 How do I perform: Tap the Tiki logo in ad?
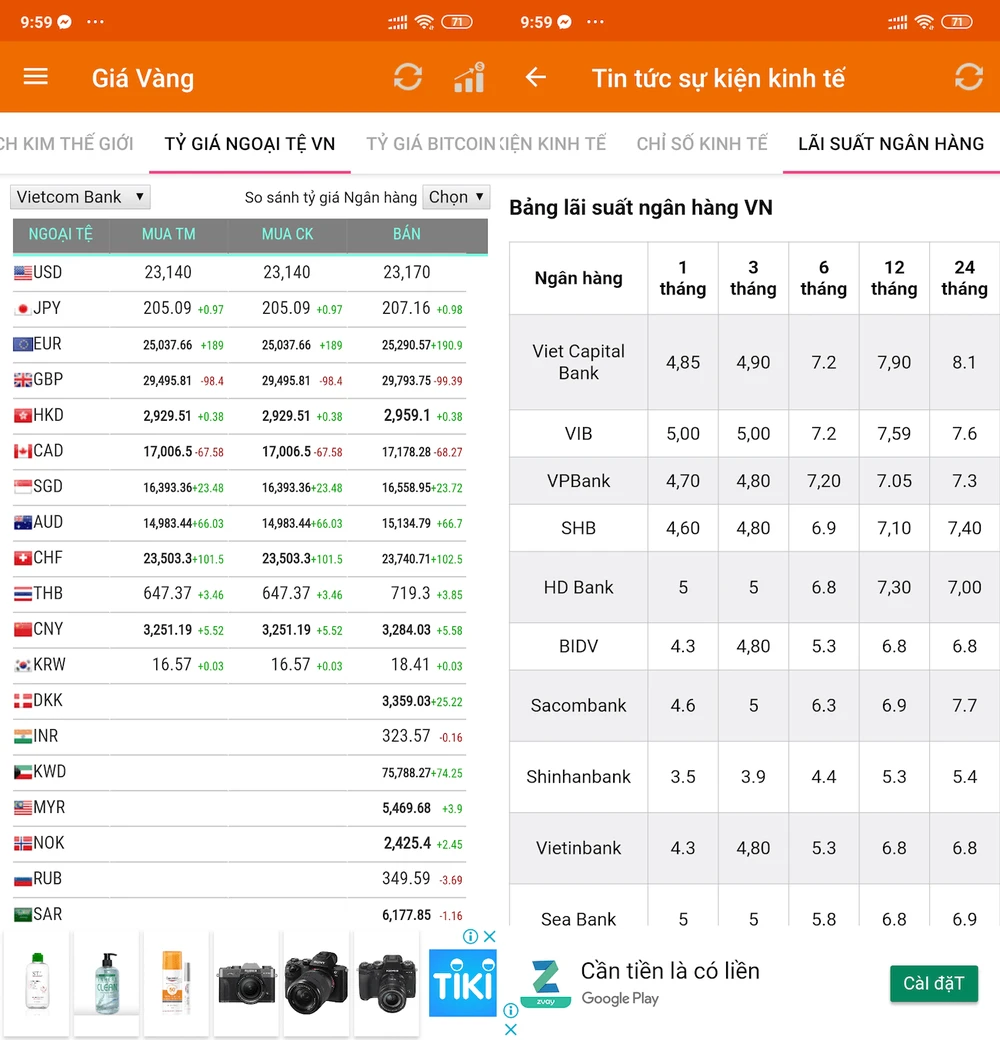(x=462, y=984)
